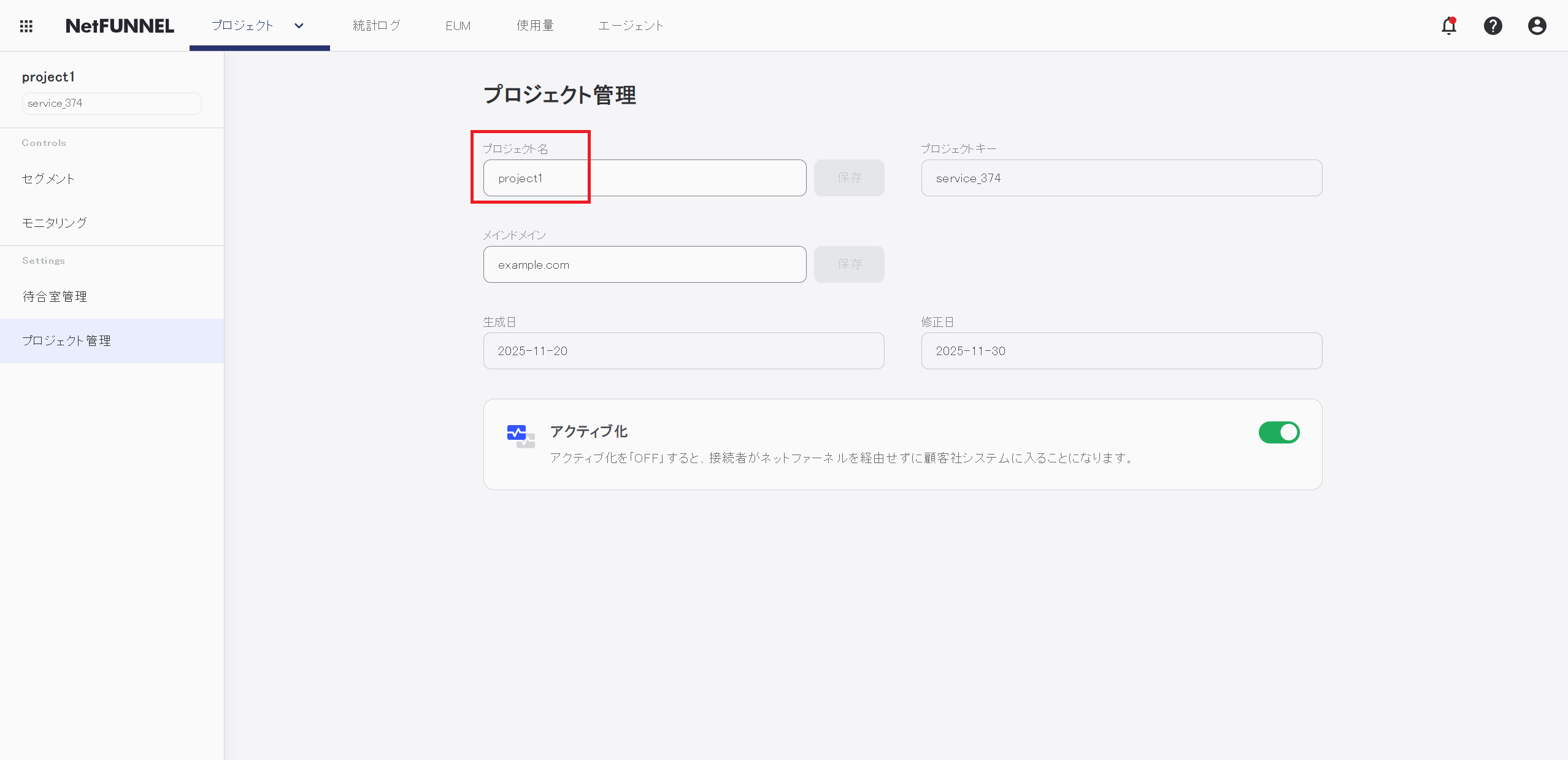
Task: Click the project1 name input field
Action: pyautogui.click(x=644, y=178)
